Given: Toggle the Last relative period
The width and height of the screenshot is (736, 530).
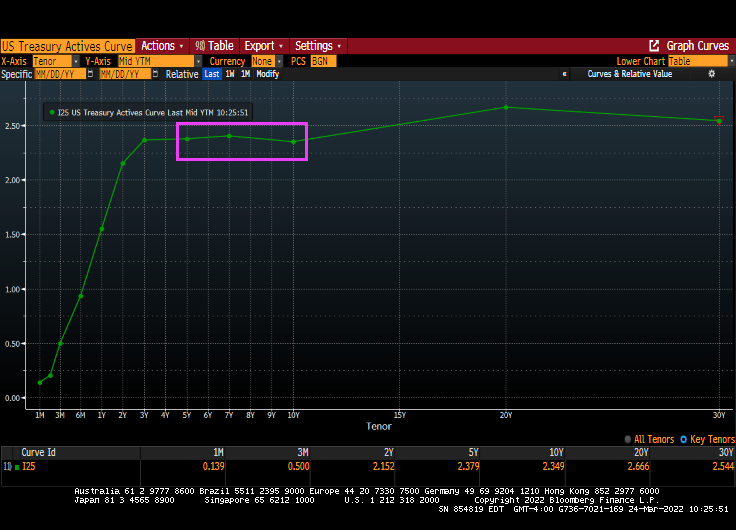Looking at the screenshot, I should point(212,74).
